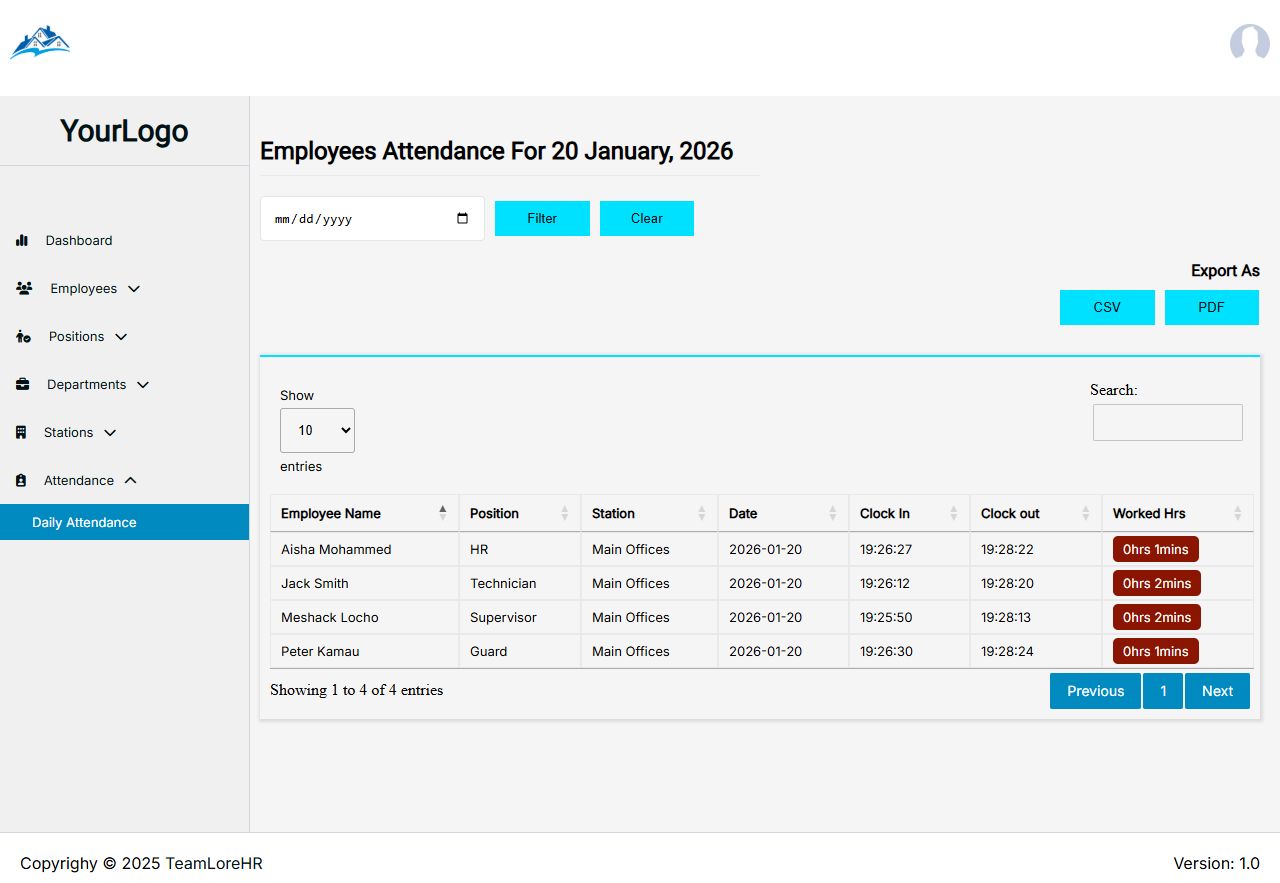Click the Positions person-key icon
This screenshot has height=883, width=1280.
tap(23, 336)
